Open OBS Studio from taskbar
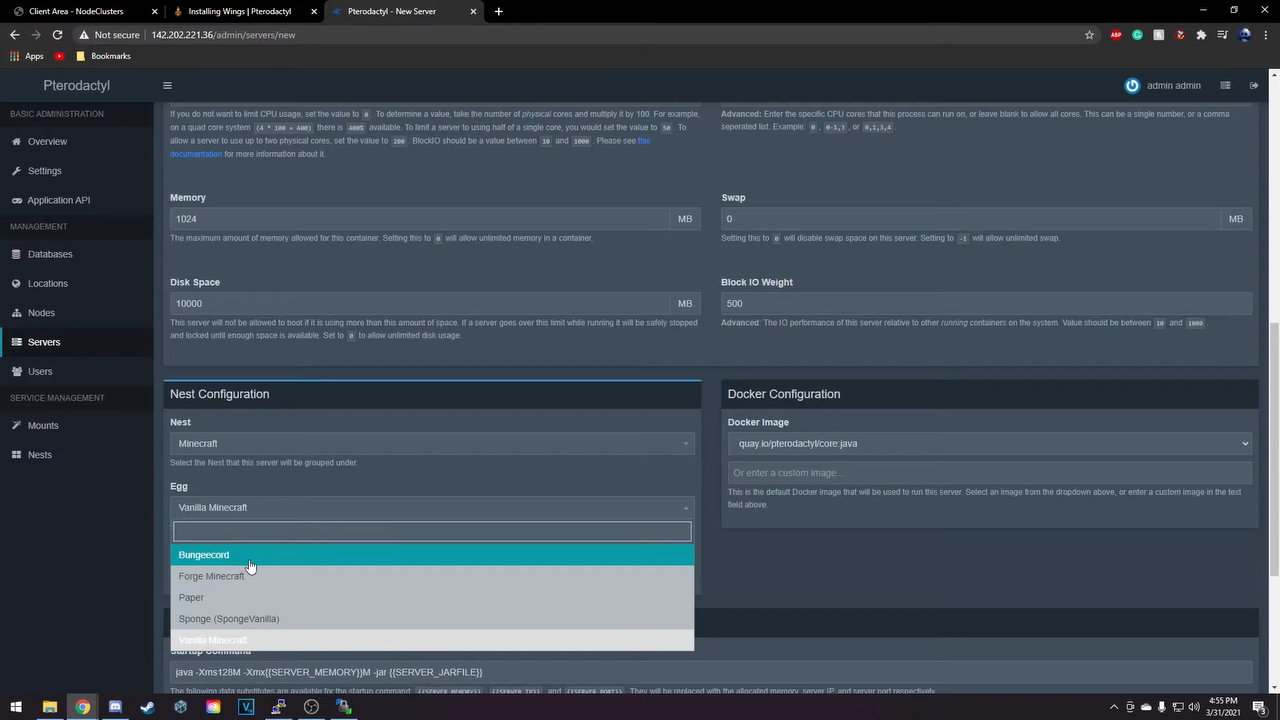Image resolution: width=1280 pixels, height=720 pixels. tap(311, 707)
